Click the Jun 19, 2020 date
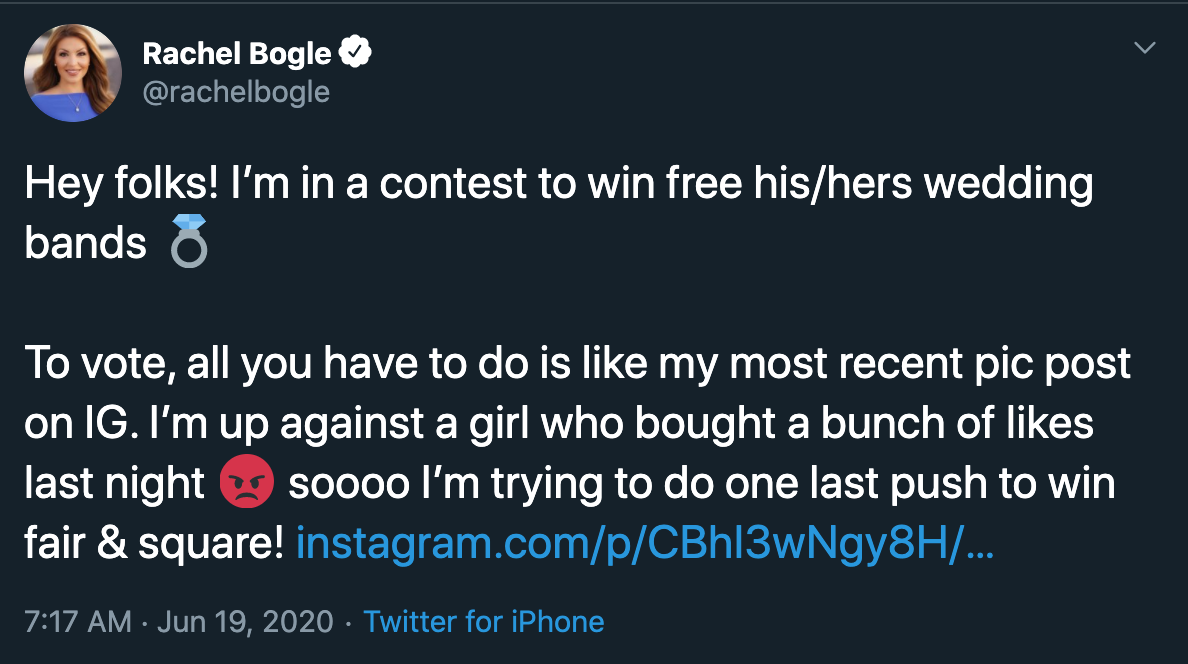 pos(245,622)
